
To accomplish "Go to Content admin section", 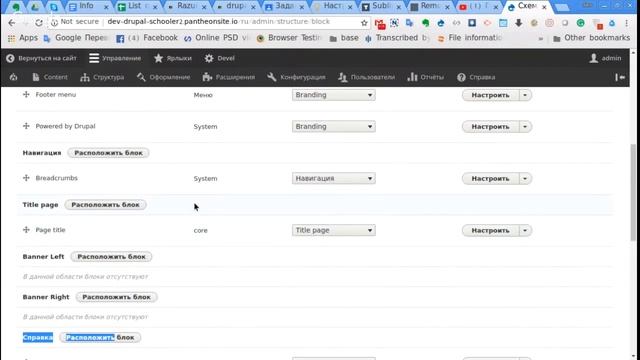I will coord(50,77).
